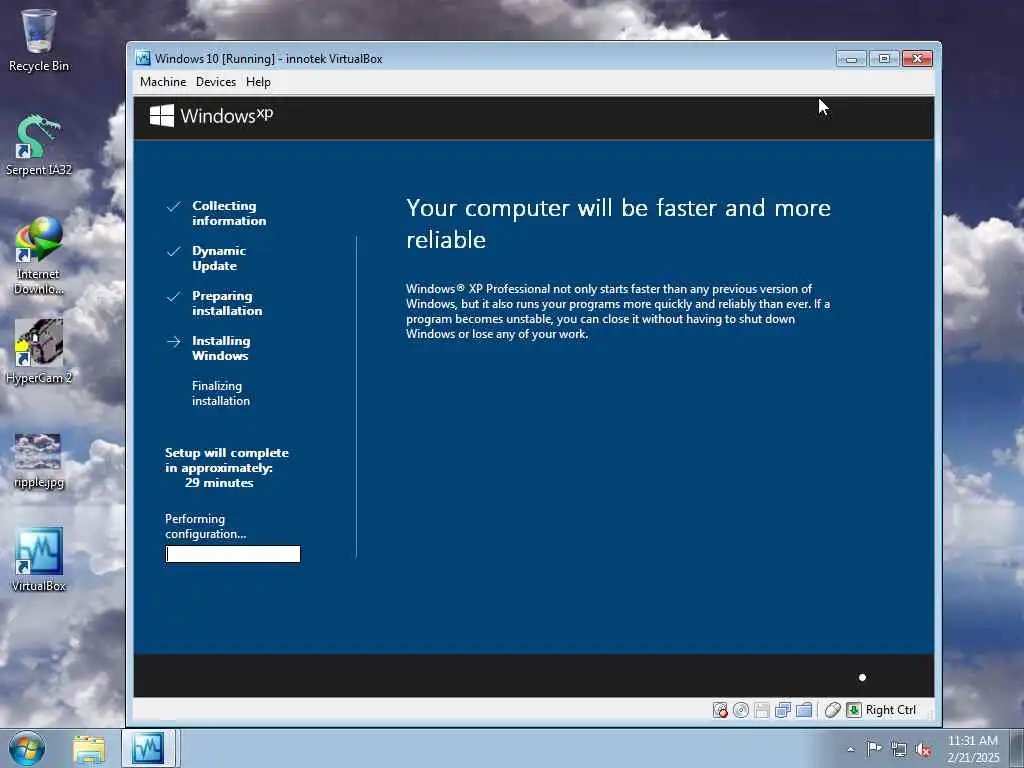Click the keyboard capture green arrow icon
This screenshot has height=768, width=1024.
[854, 710]
